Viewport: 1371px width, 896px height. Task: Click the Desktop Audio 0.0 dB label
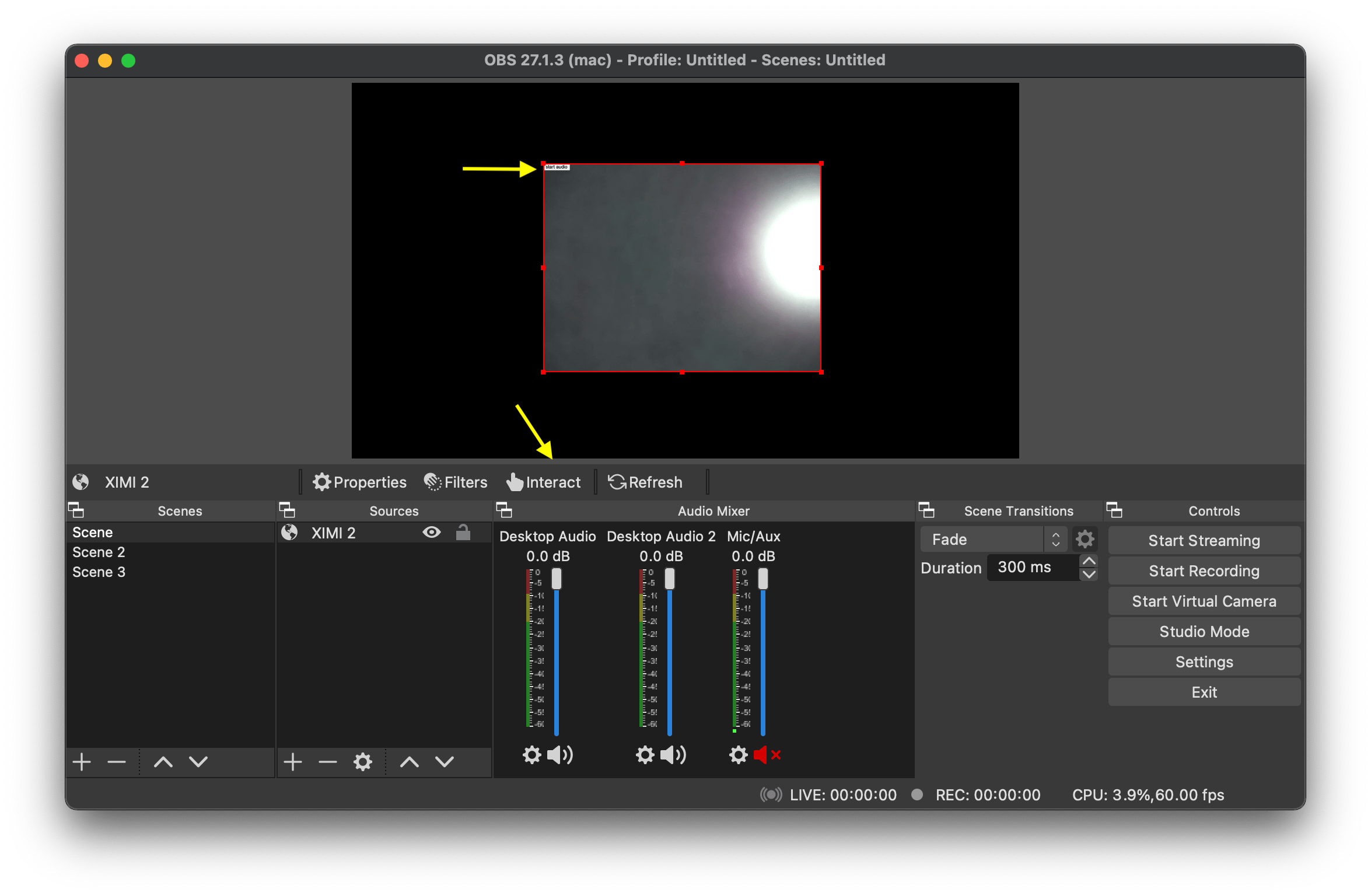[548, 556]
